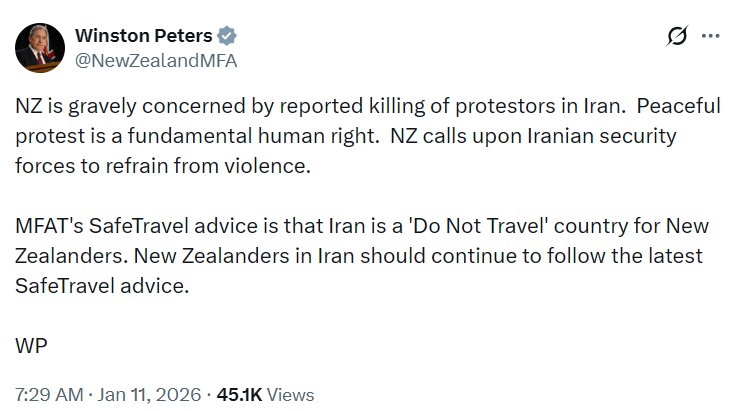Open the 45.1K Views analytics count

pos(242,394)
